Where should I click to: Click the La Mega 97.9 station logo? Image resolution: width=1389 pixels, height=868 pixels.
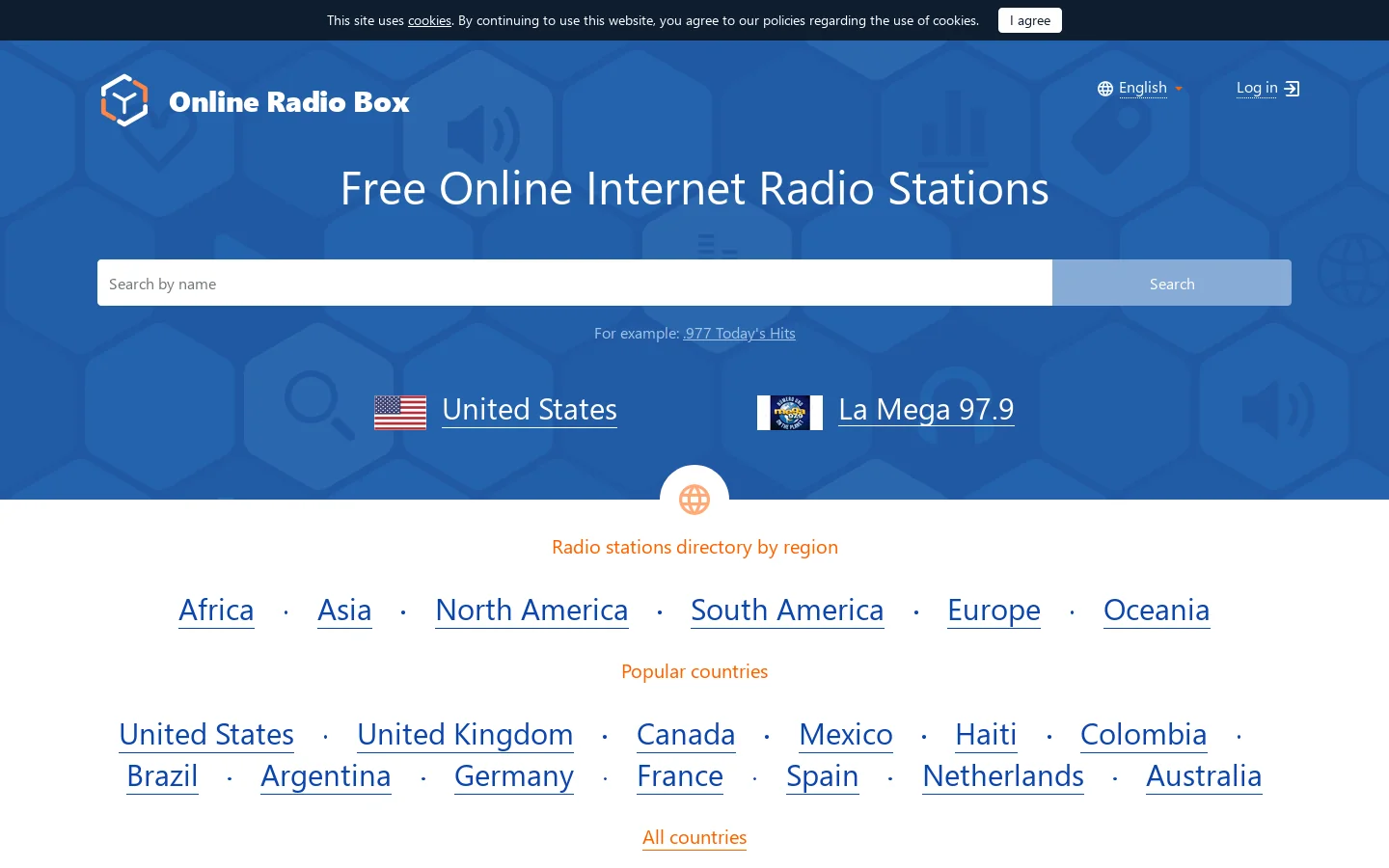(790, 413)
